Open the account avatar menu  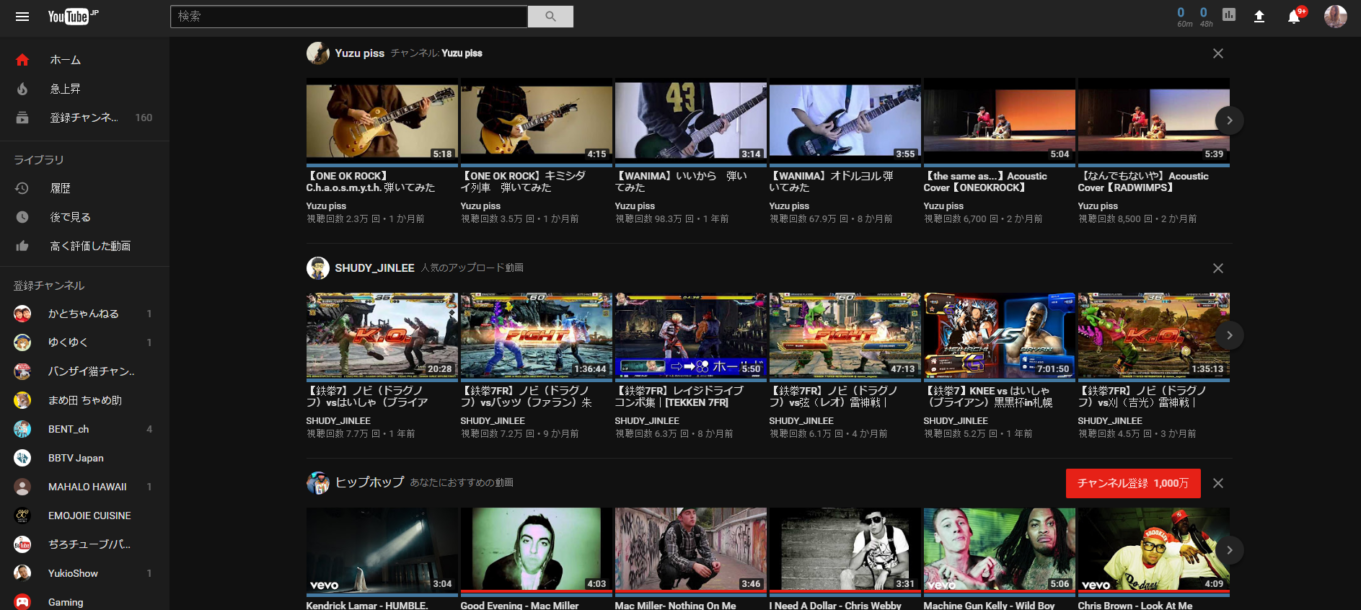tap(1335, 16)
